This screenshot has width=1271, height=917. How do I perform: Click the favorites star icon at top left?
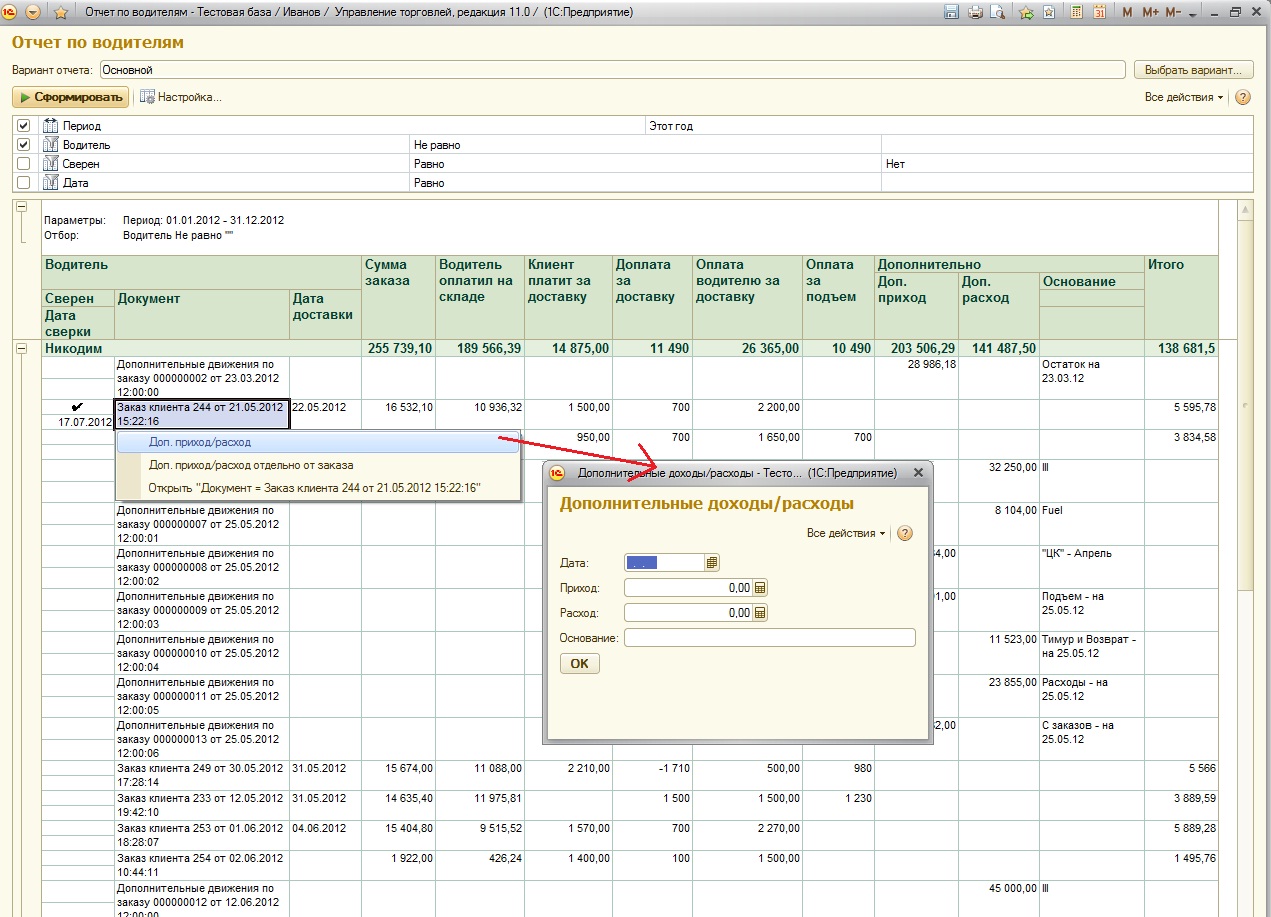pos(61,13)
